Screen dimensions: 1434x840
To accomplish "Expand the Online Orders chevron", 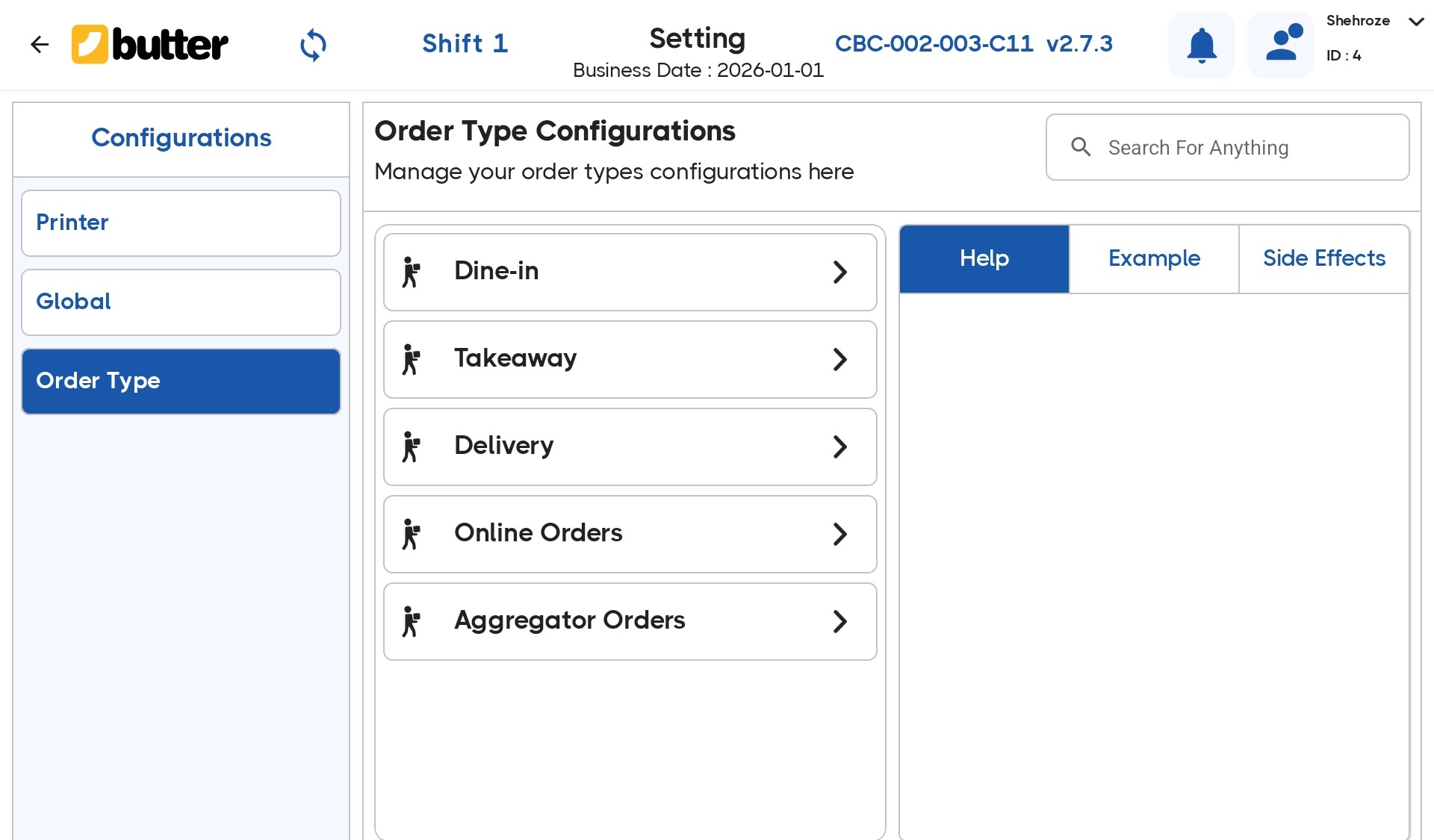I will click(x=840, y=534).
